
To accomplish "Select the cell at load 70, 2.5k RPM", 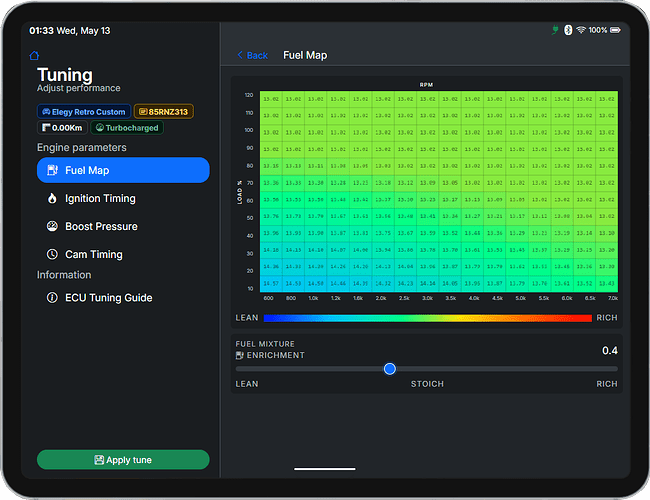I will 405,183.
